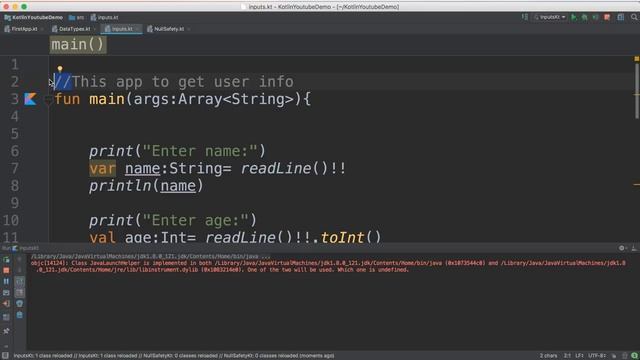Click the red Stop icon in top toolbar
640x360 pixels.
point(607,17)
